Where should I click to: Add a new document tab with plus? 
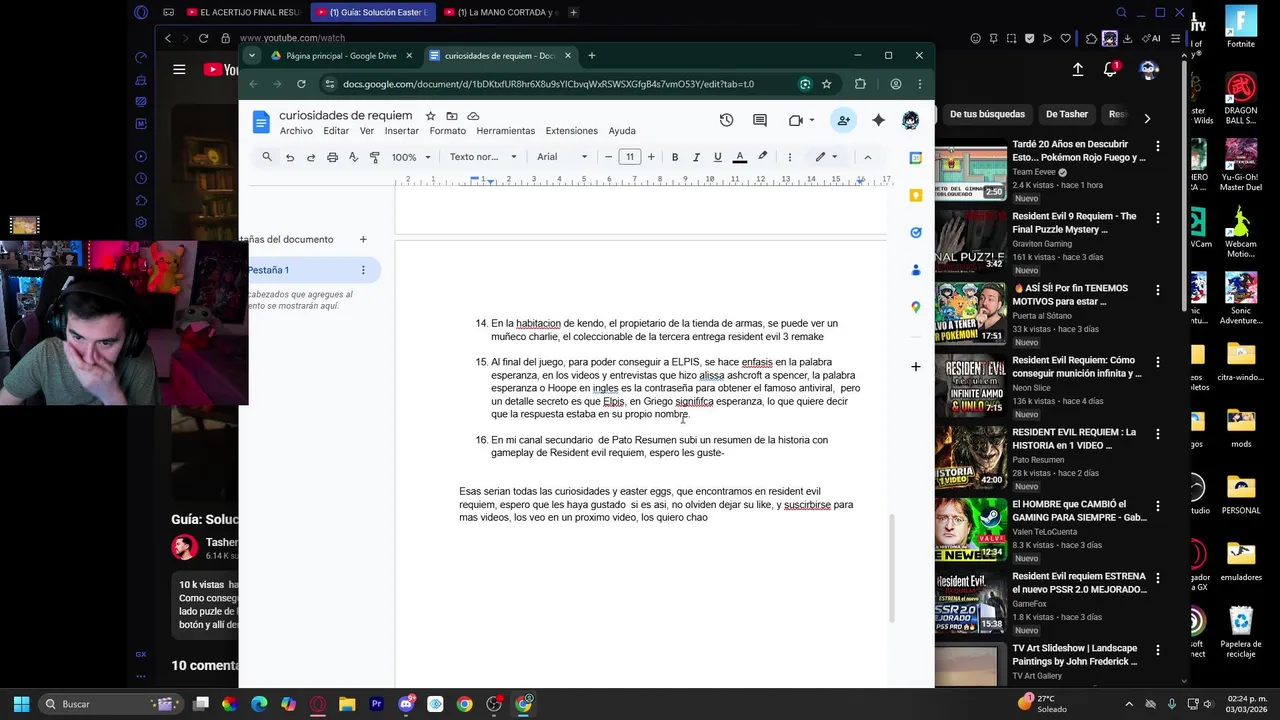click(x=363, y=239)
